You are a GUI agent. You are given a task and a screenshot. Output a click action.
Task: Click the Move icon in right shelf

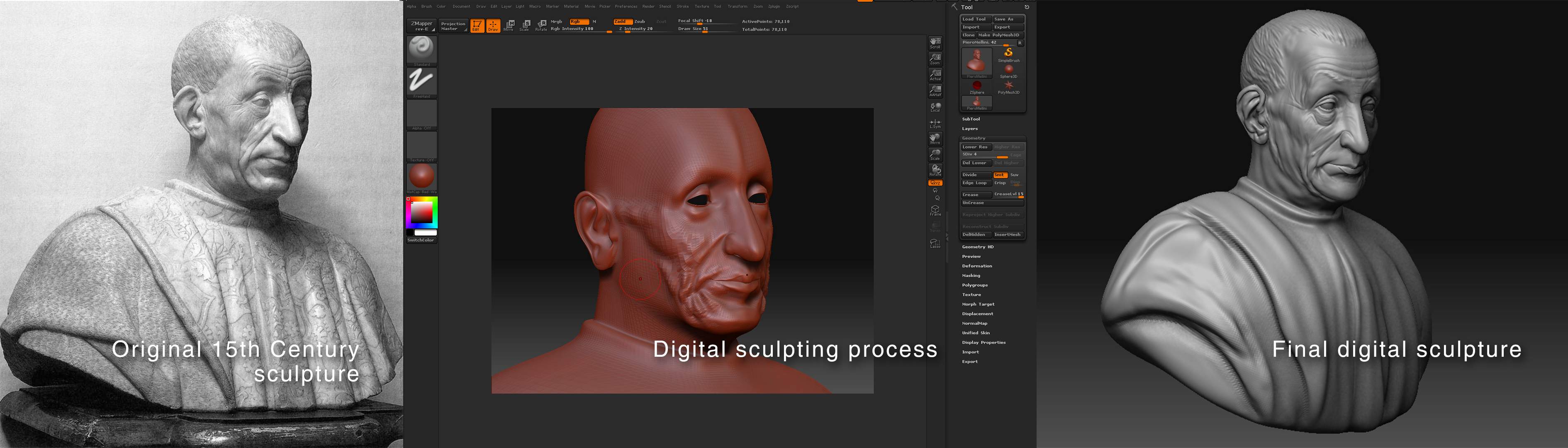pos(935,138)
